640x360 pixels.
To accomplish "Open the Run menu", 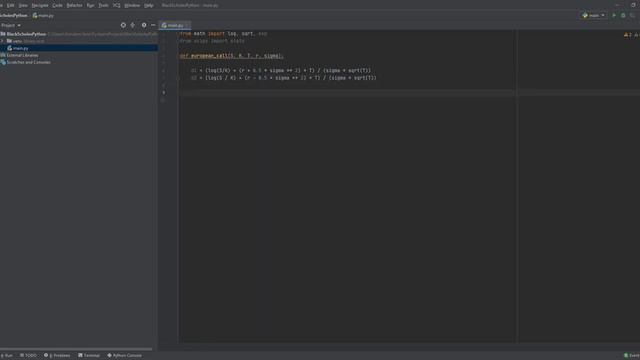I will pyautogui.click(x=90, y=5).
